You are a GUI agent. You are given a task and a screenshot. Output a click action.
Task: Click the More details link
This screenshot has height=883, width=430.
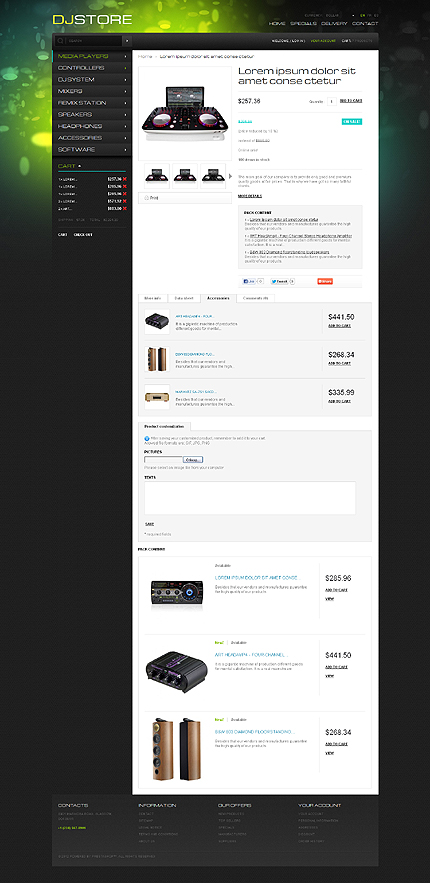point(250,196)
